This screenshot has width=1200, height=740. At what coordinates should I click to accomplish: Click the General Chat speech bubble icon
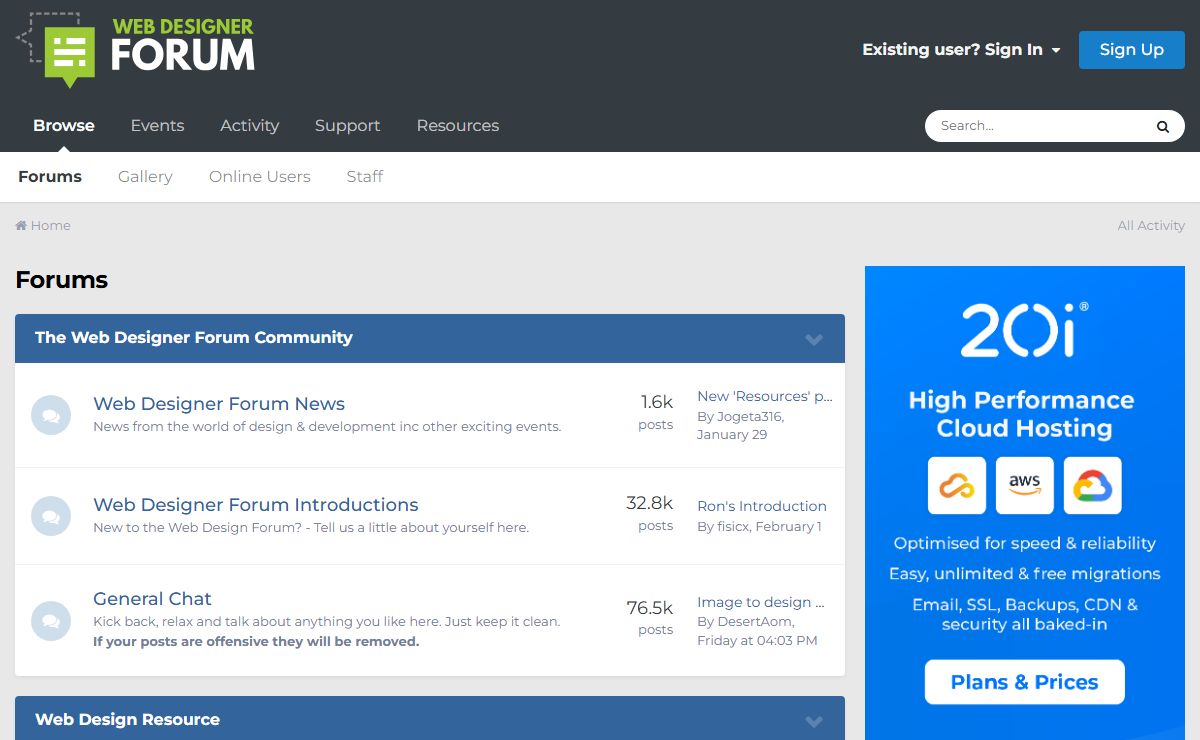point(51,620)
